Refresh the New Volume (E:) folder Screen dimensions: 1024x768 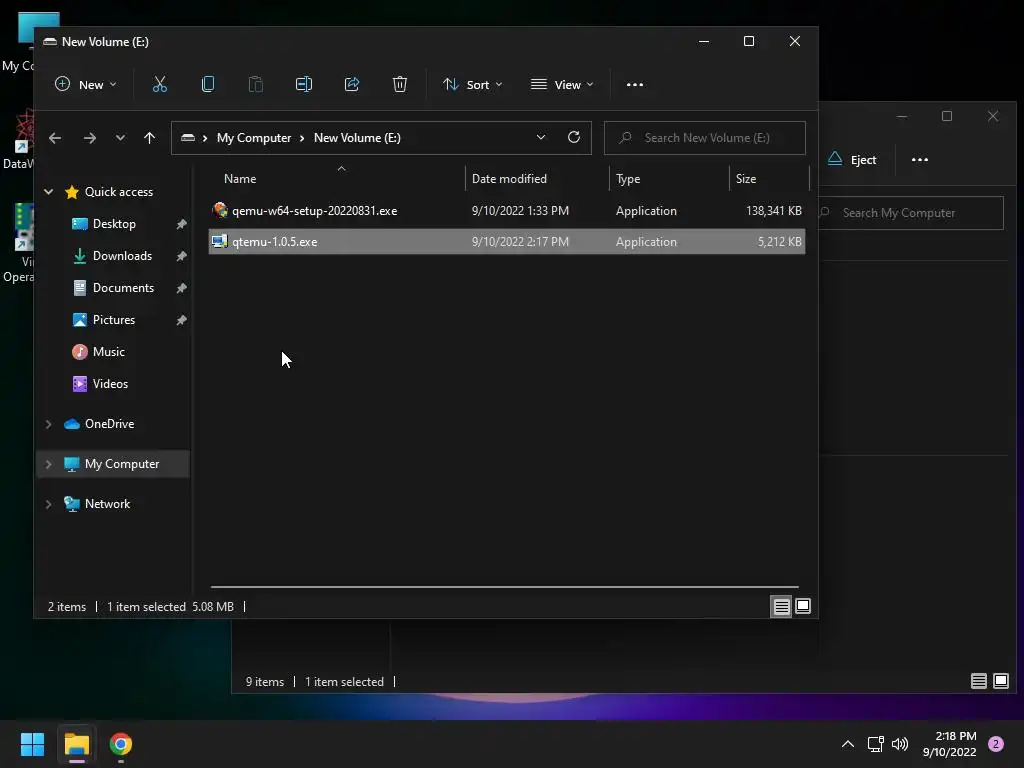(x=574, y=137)
